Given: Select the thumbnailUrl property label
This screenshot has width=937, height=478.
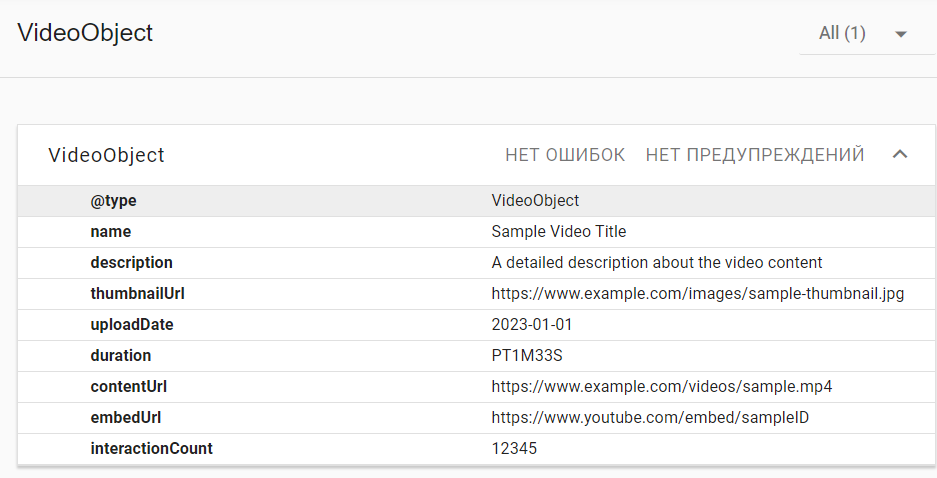Looking at the screenshot, I should [x=138, y=294].
